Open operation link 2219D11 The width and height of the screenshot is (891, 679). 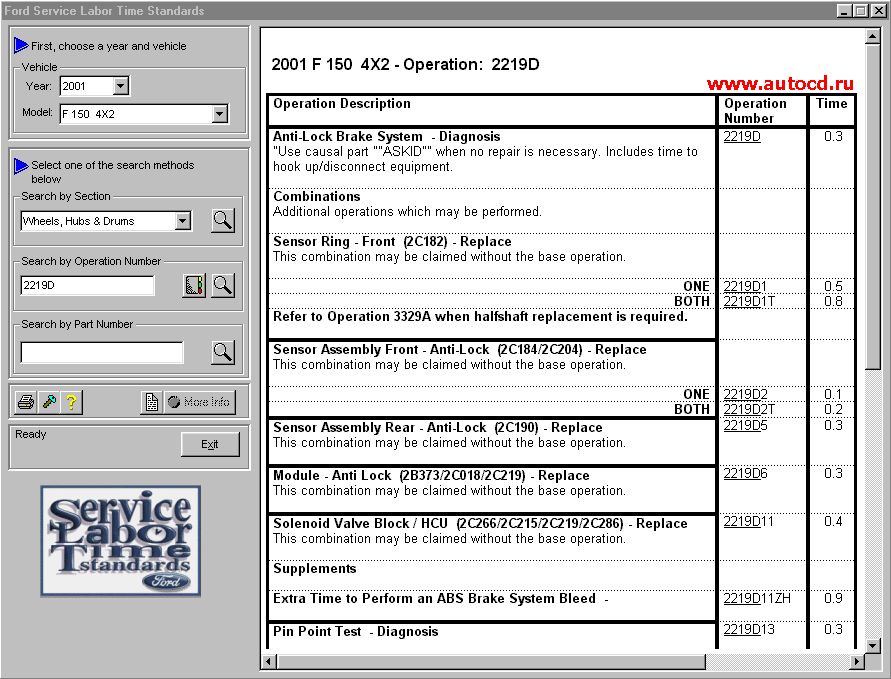coord(748,521)
